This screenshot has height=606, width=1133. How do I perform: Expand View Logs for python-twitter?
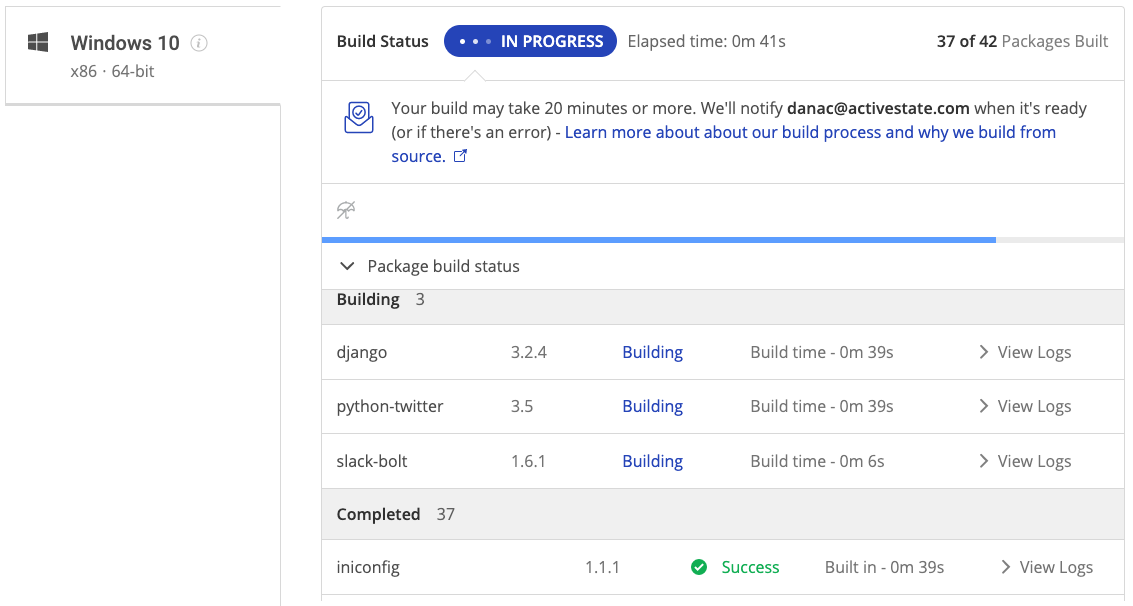point(1025,407)
